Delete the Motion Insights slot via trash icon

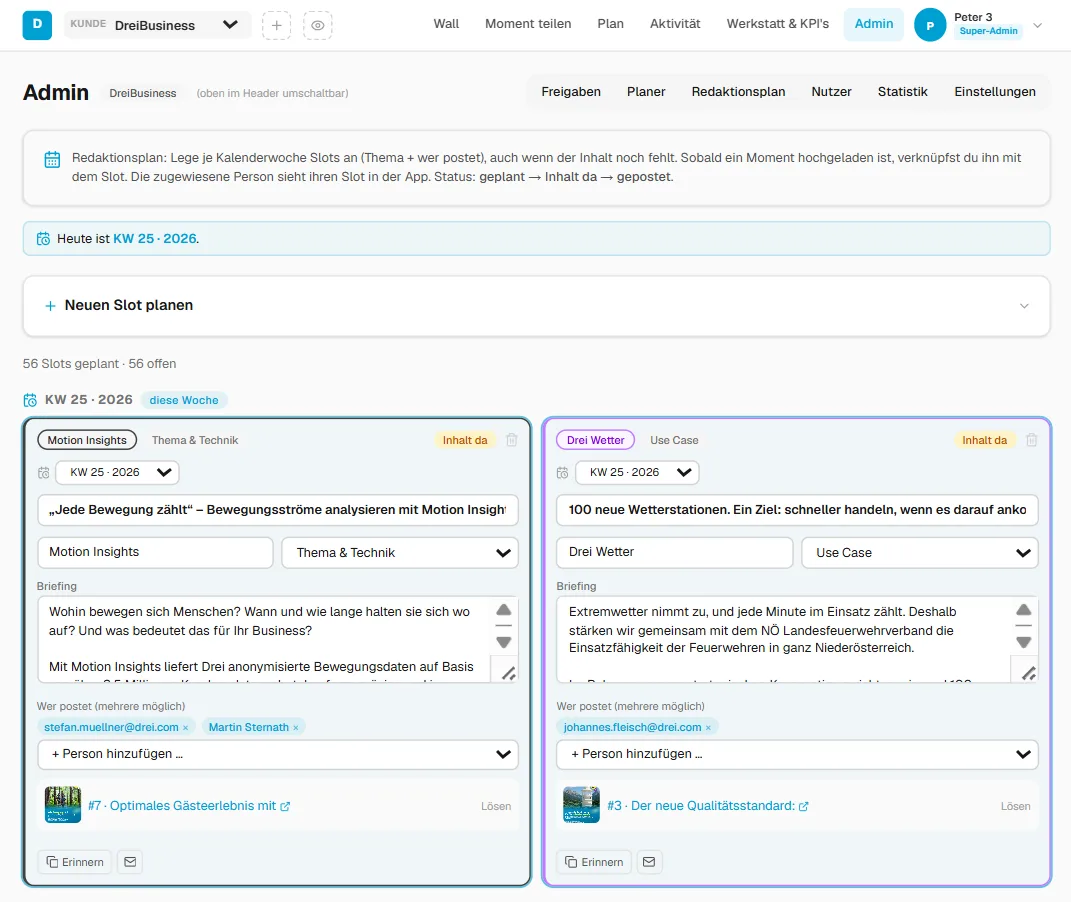(512, 440)
